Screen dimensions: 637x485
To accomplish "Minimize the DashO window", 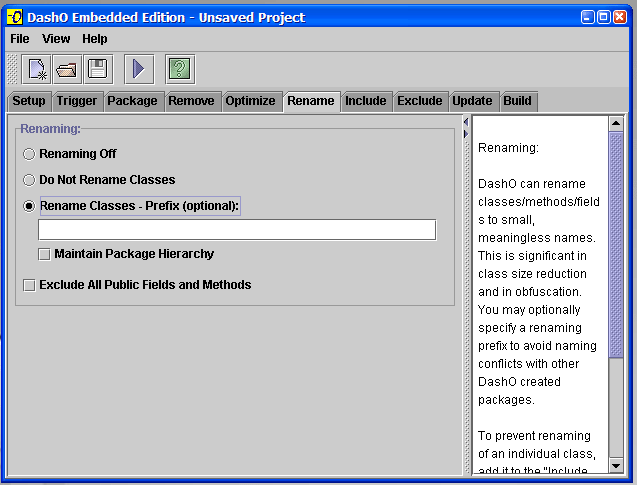I will click(587, 17).
